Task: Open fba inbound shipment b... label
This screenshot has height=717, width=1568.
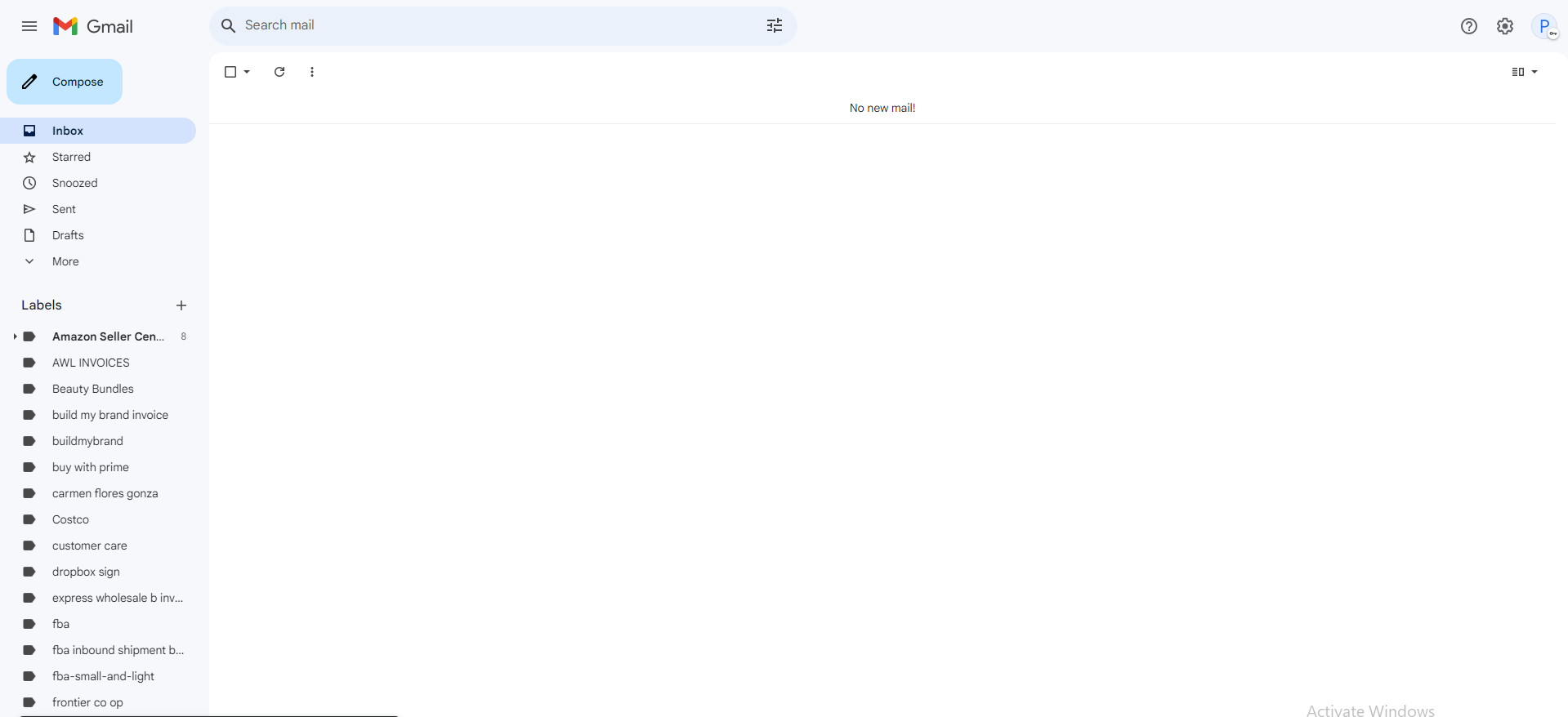Action: (x=98, y=650)
